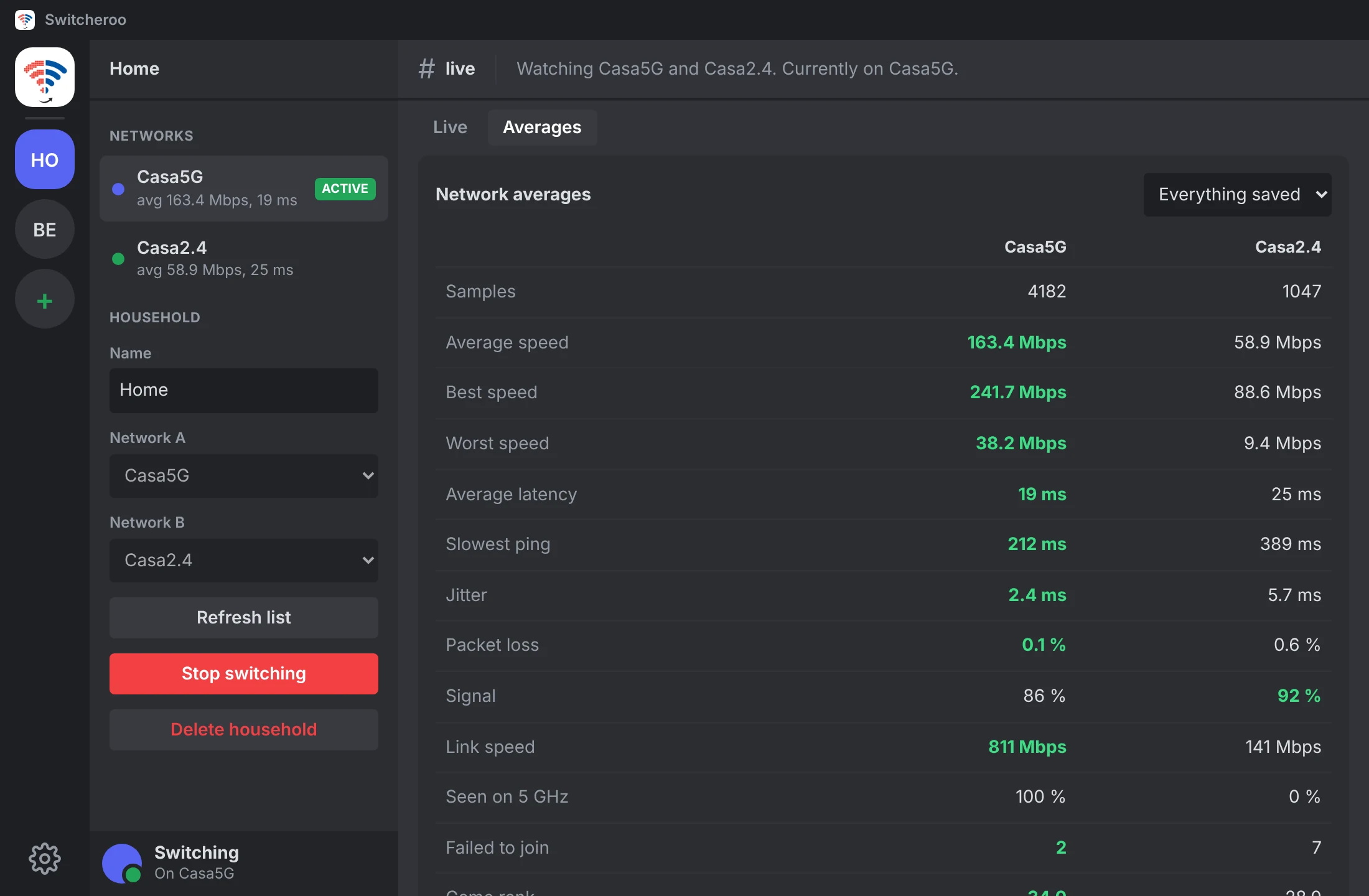Click the Packet loss row label
This screenshot has width=1369, height=896.
(x=492, y=645)
